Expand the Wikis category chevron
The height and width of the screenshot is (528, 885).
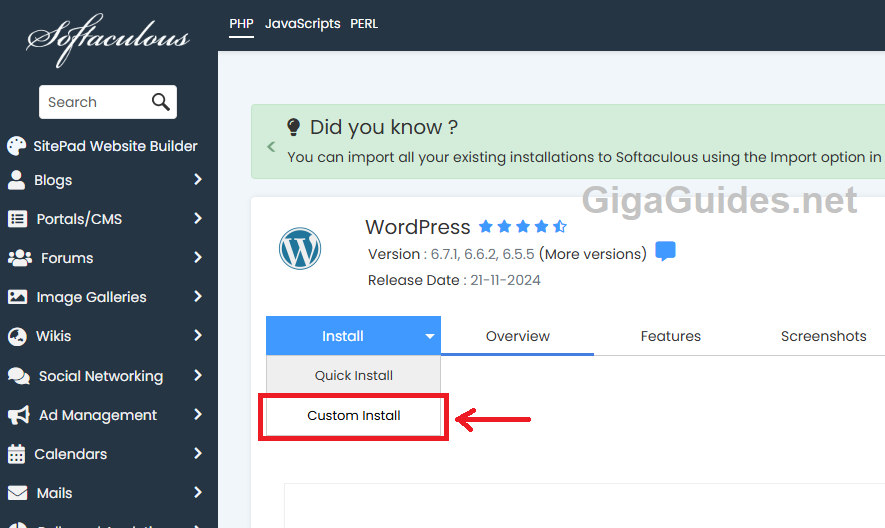tap(198, 335)
